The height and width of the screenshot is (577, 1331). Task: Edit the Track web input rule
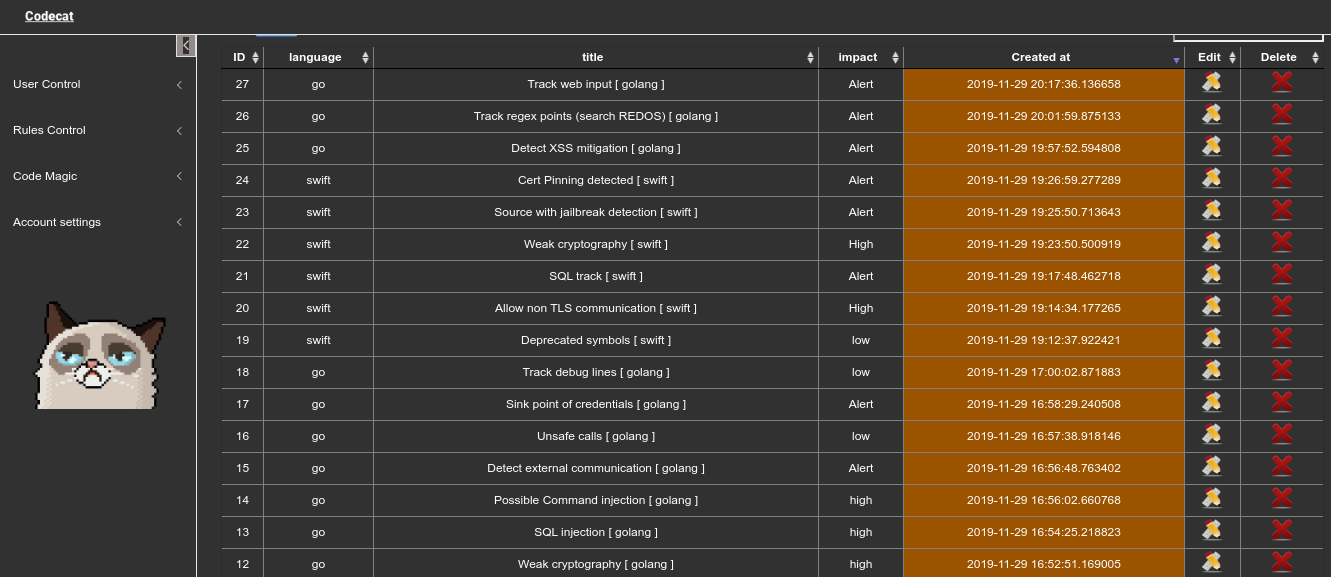pos(1211,84)
